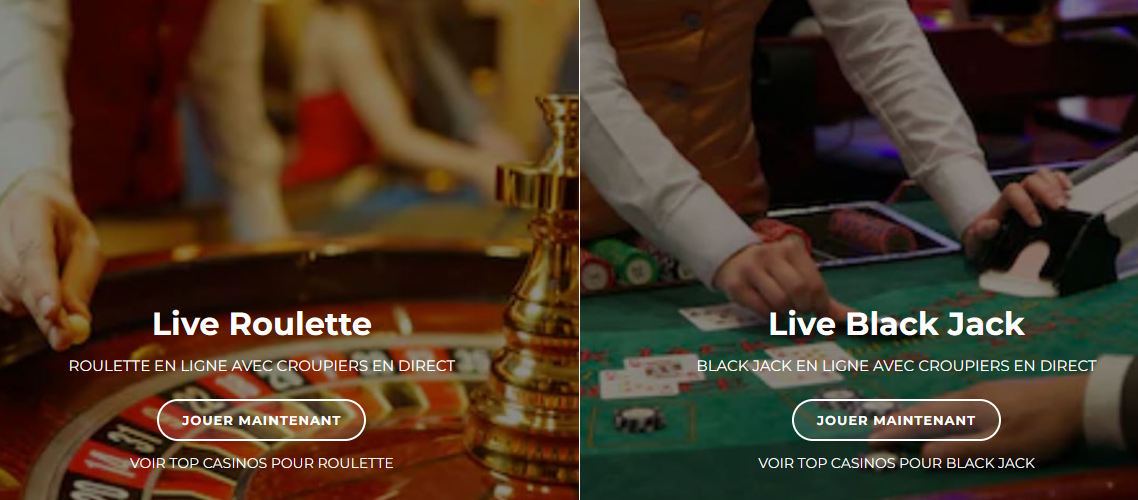The height and width of the screenshot is (500, 1138).
Task: Click the stack of green casino chips
Action: [x=624, y=261]
